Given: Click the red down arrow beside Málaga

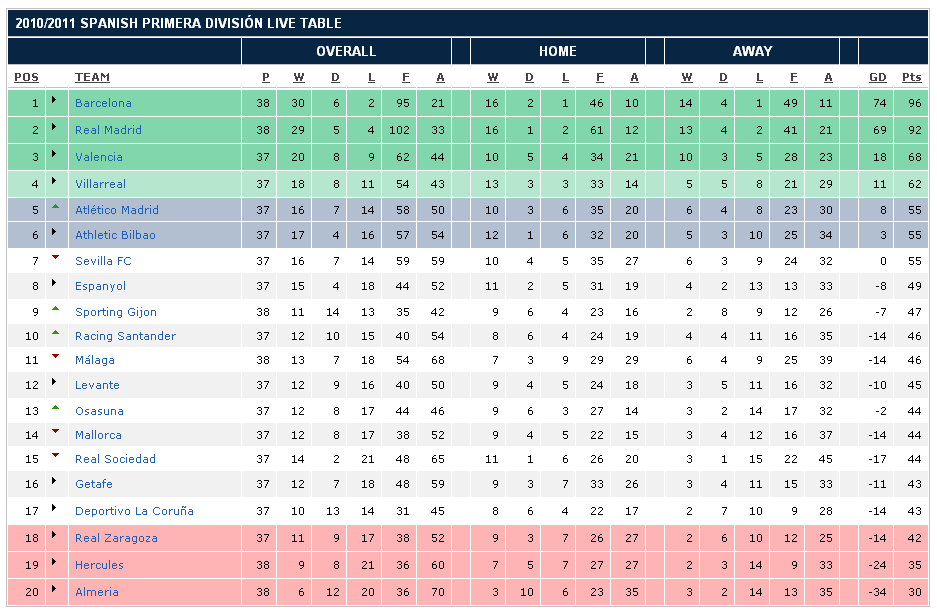Looking at the screenshot, I should (55, 357).
